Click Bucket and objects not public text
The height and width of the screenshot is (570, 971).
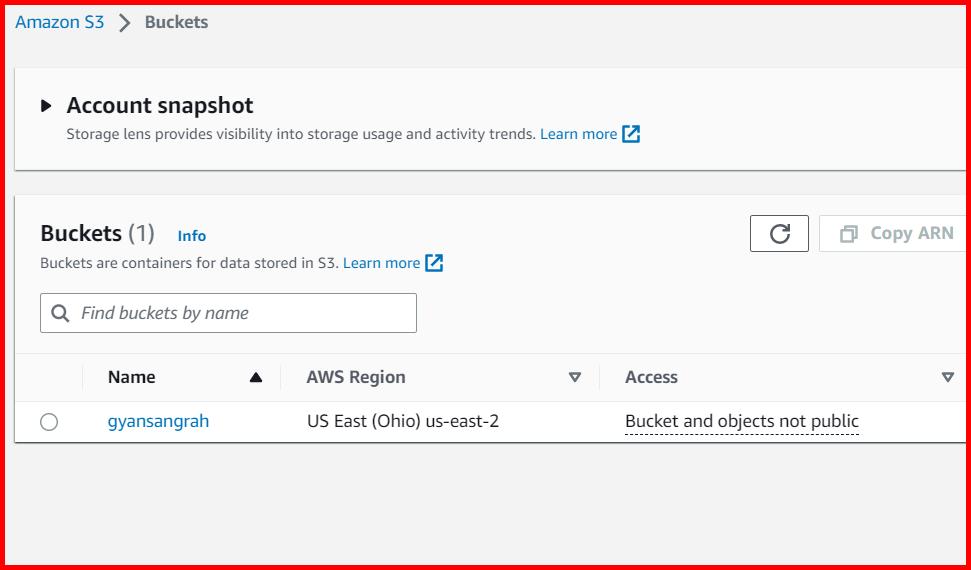tap(742, 421)
